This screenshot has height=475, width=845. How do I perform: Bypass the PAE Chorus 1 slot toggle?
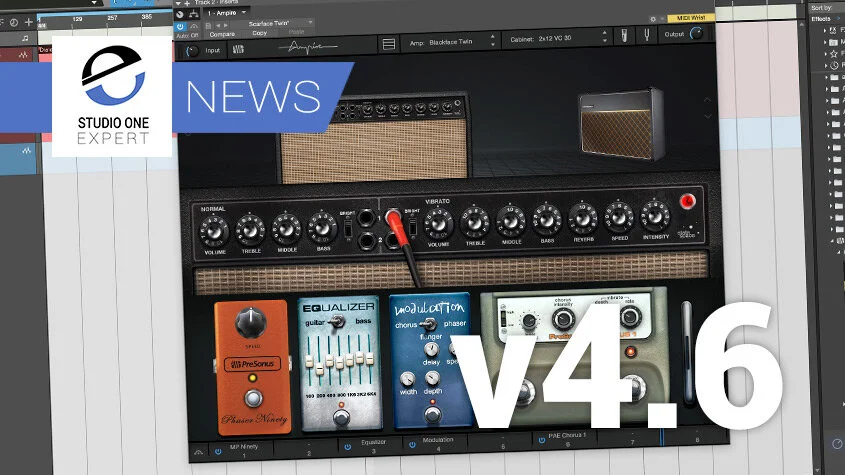coord(542,440)
